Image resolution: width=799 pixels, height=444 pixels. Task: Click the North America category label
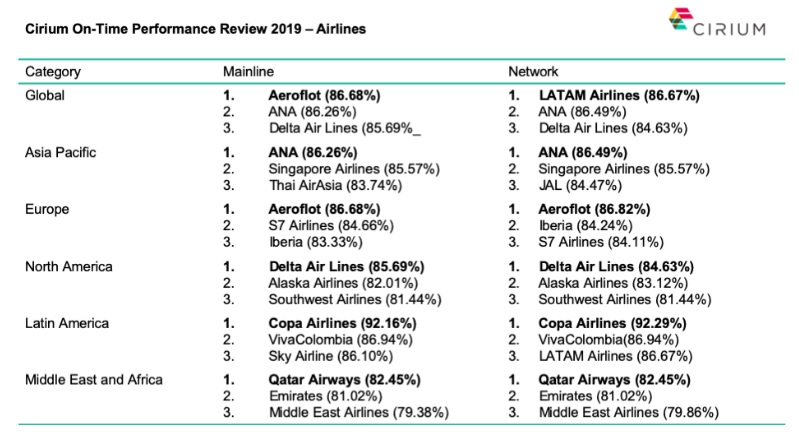click(x=66, y=267)
